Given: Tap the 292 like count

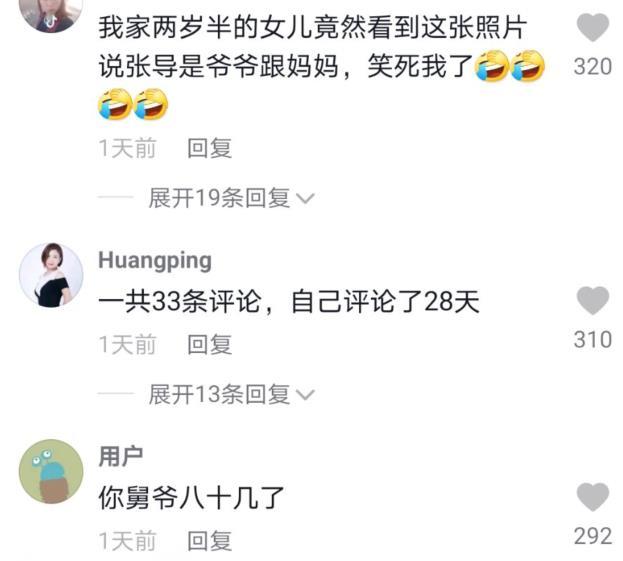Looking at the screenshot, I should pyautogui.click(x=592, y=536).
